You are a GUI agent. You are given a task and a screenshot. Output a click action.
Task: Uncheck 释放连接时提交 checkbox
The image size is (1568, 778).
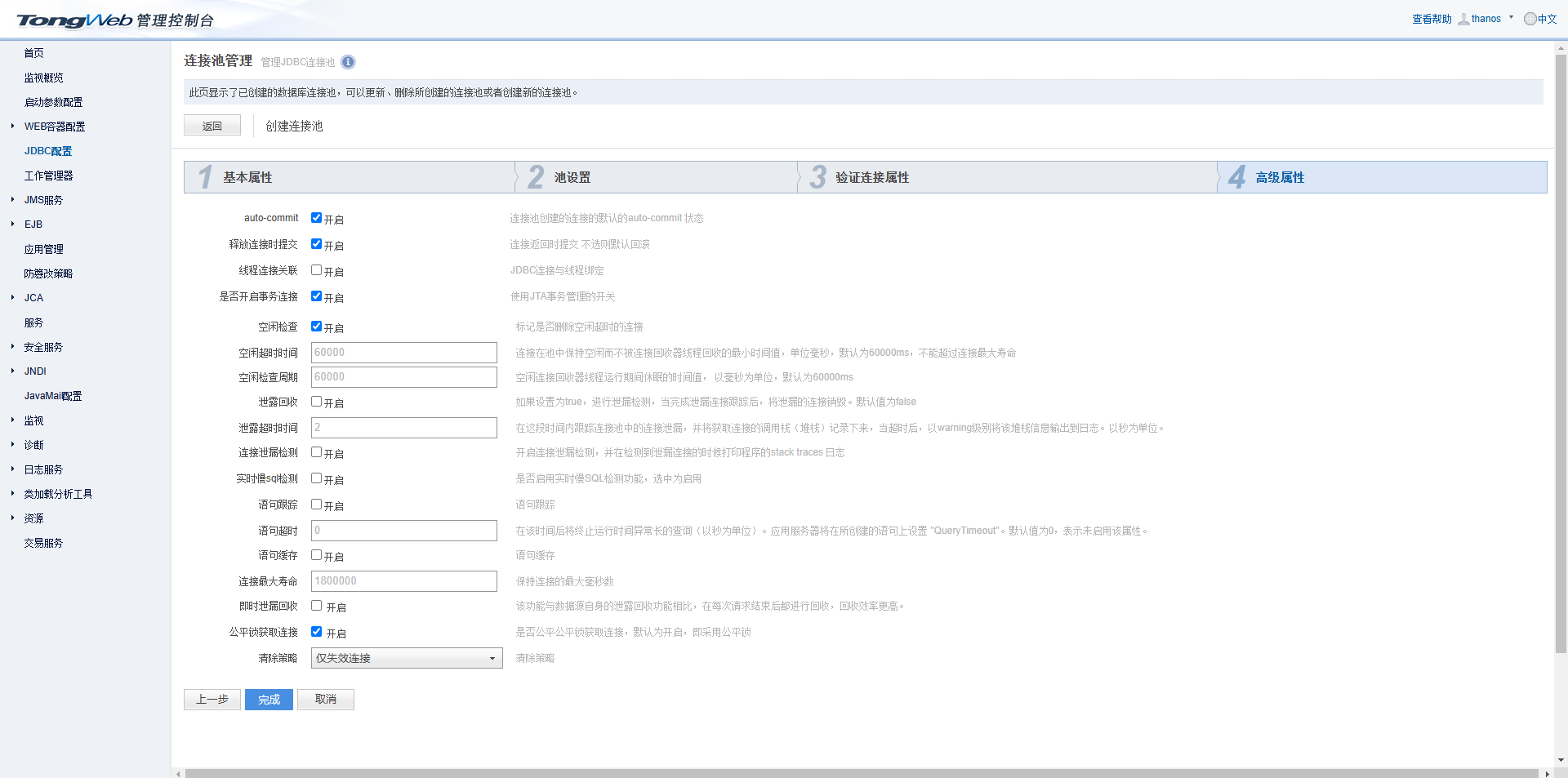[316, 244]
